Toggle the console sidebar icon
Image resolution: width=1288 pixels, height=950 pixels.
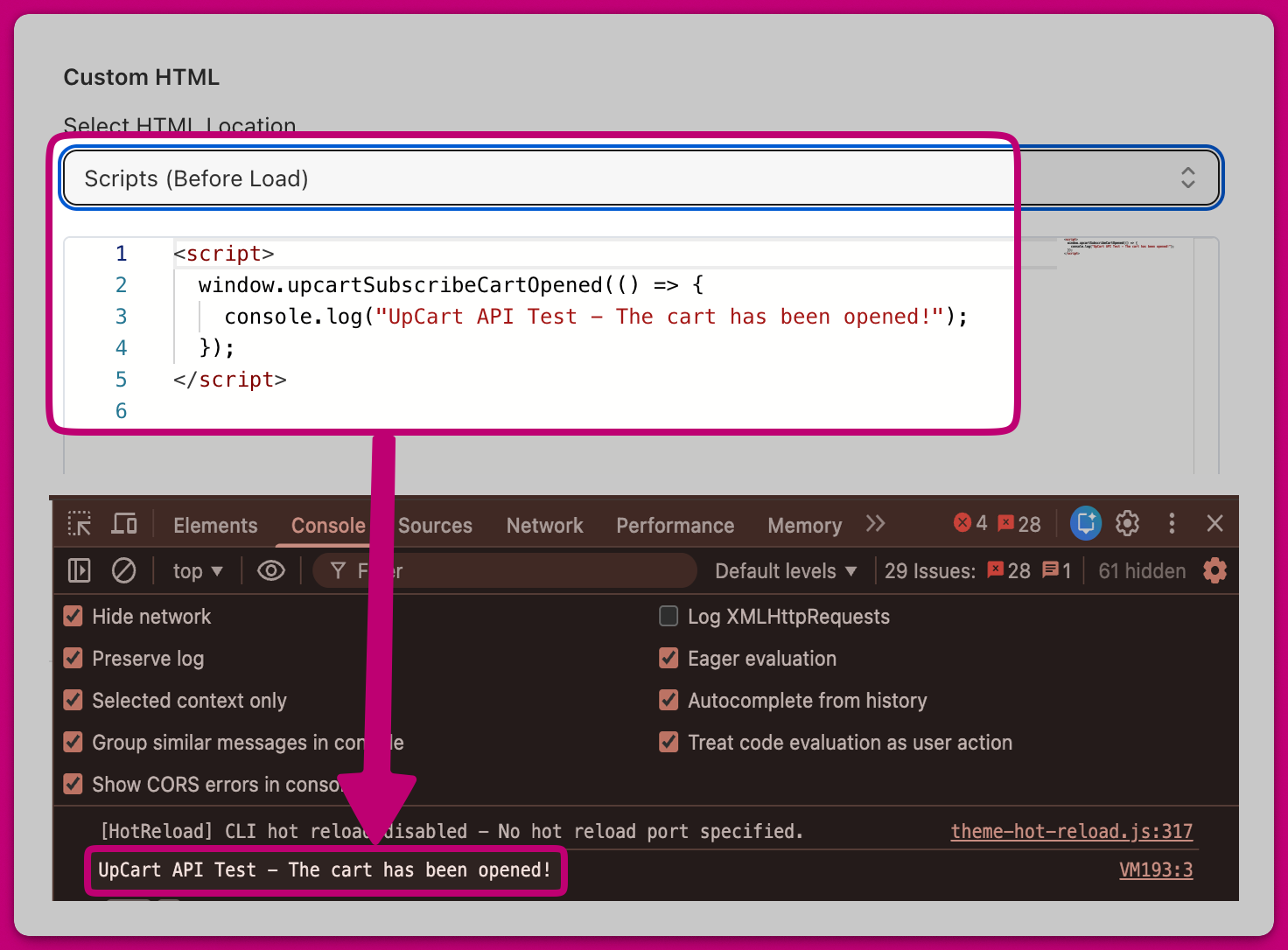80,571
